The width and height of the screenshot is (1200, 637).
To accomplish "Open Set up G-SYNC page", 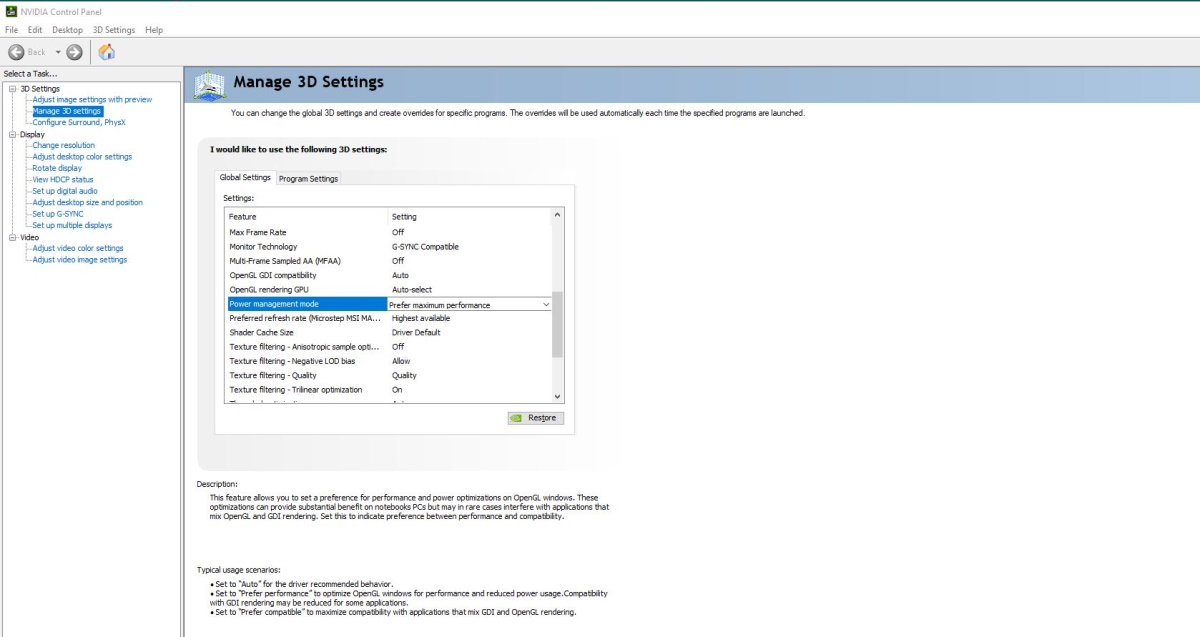I will [x=57, y=214].
